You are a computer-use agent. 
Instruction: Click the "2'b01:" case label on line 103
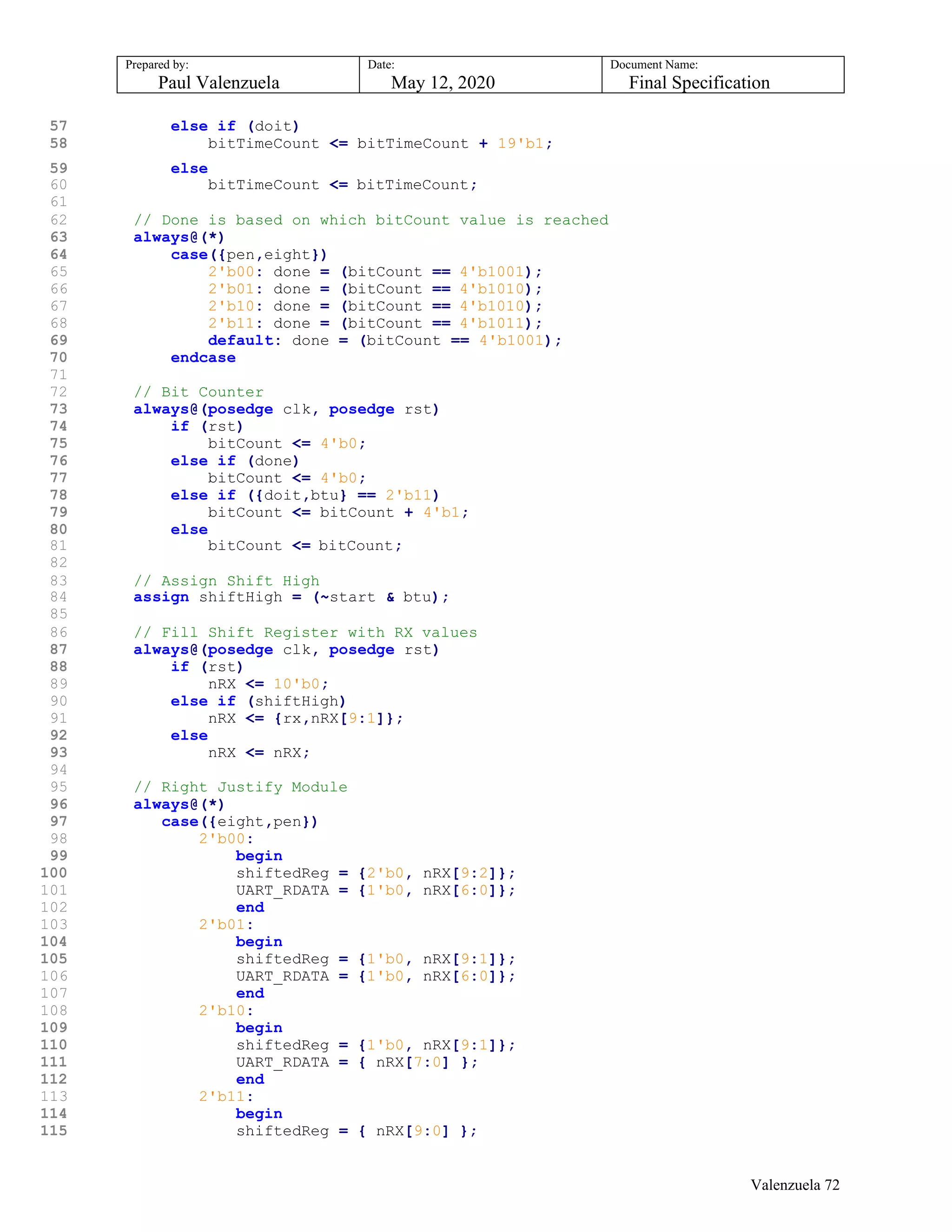pyautogui.click(x=226, y=925)
